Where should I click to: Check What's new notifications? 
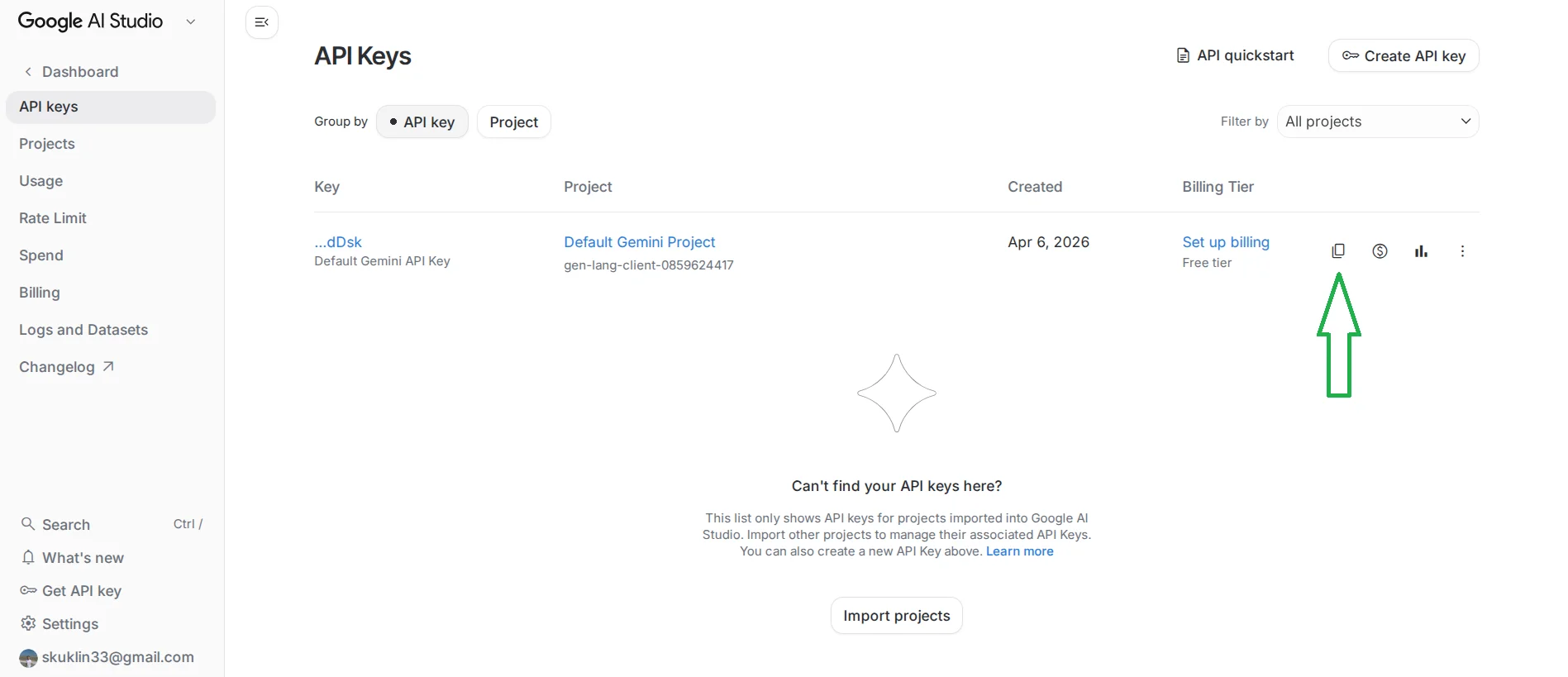(x=82, y=557)
